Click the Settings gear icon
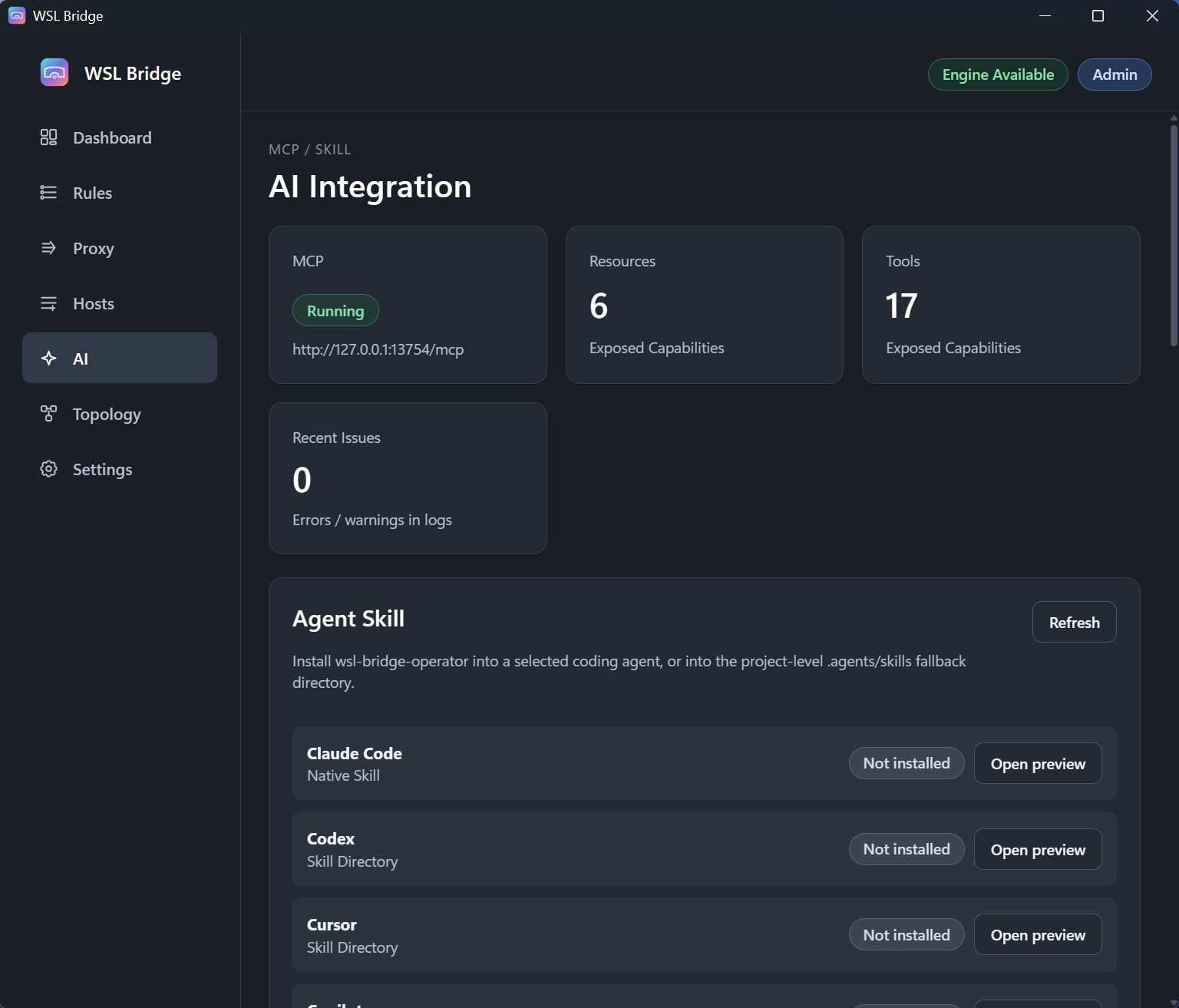This screenshot has height=1008, width=1179. 48,469
